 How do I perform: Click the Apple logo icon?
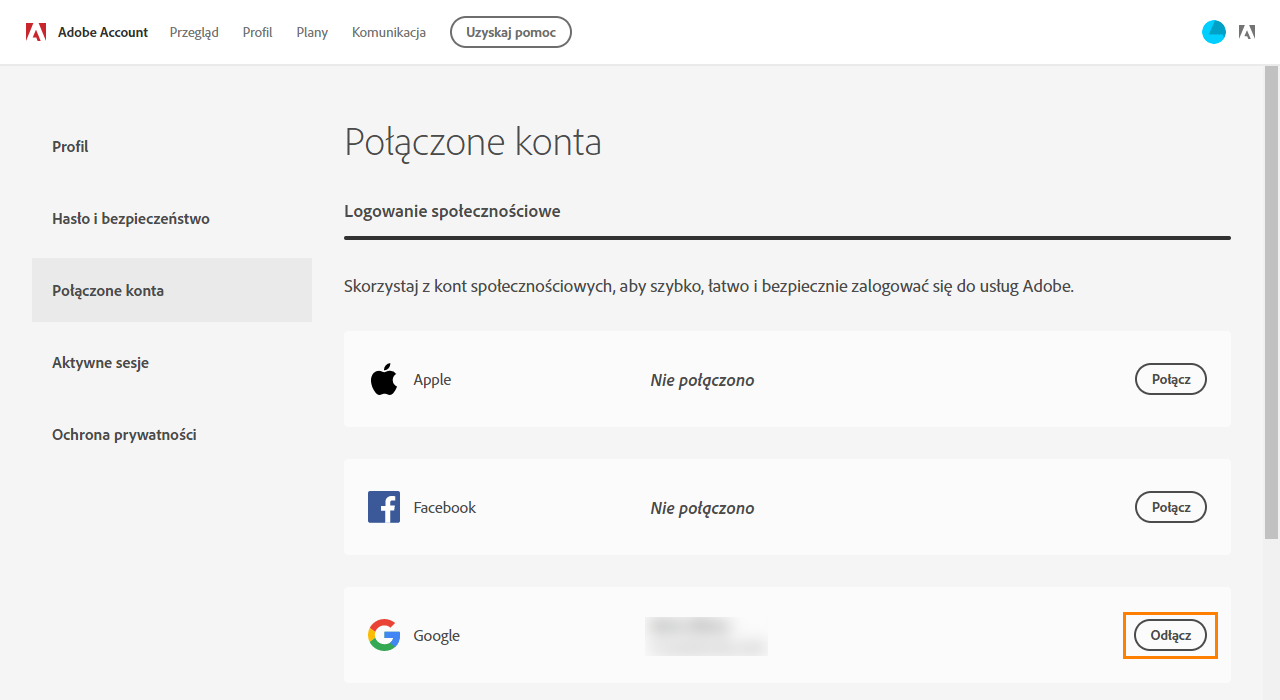pos(384,378)
